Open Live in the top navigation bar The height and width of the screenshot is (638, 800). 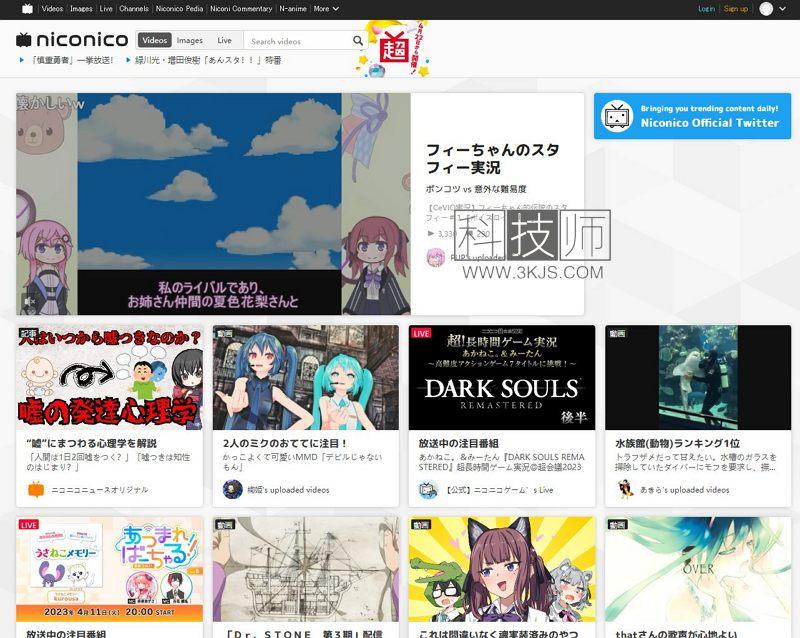tap(106, 9)
